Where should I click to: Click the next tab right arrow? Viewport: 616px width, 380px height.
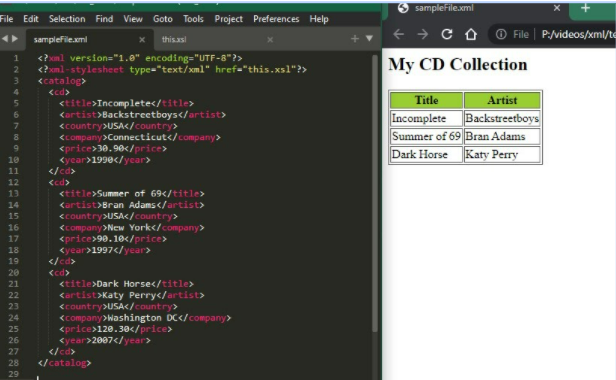pos(15,39)
